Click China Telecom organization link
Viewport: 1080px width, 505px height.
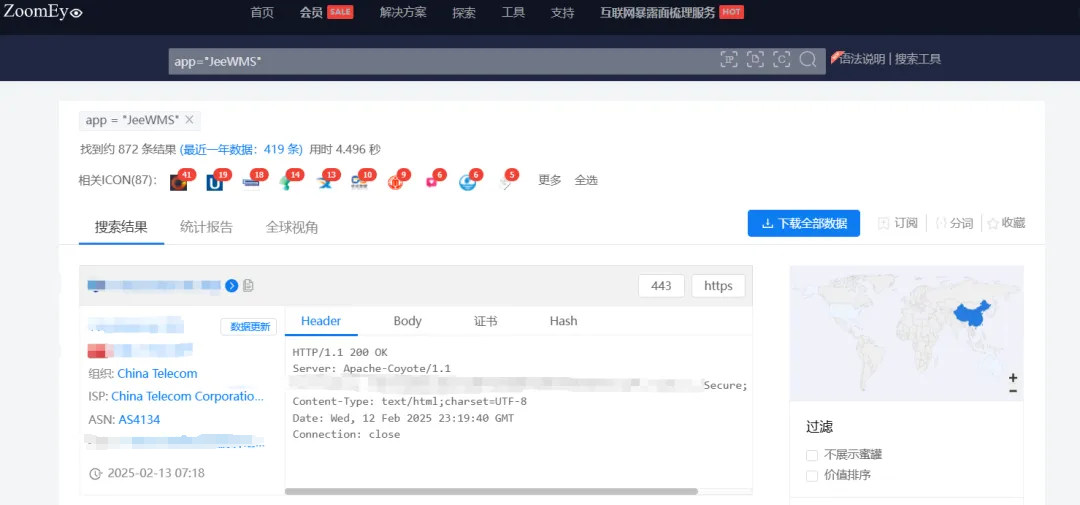point(157,373)
